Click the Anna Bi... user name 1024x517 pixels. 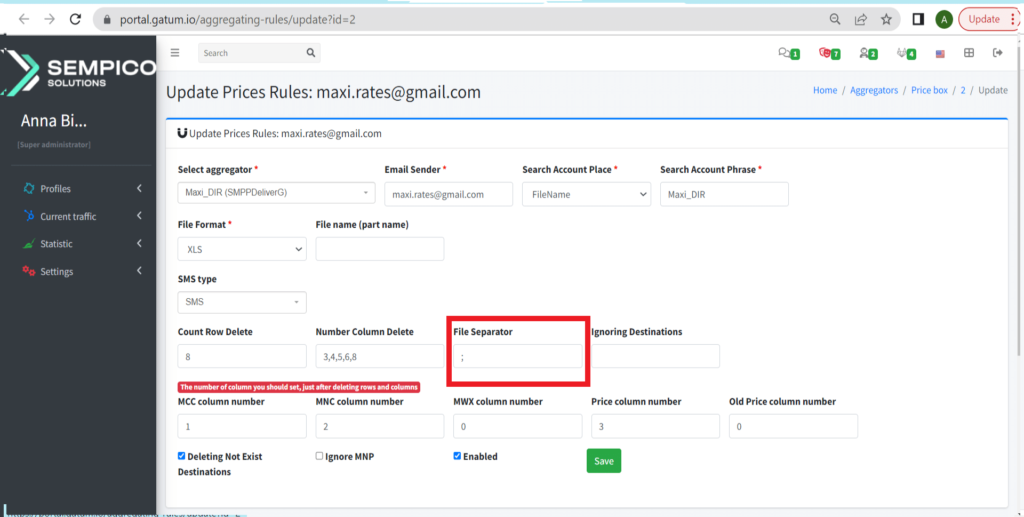pos(54,121)
